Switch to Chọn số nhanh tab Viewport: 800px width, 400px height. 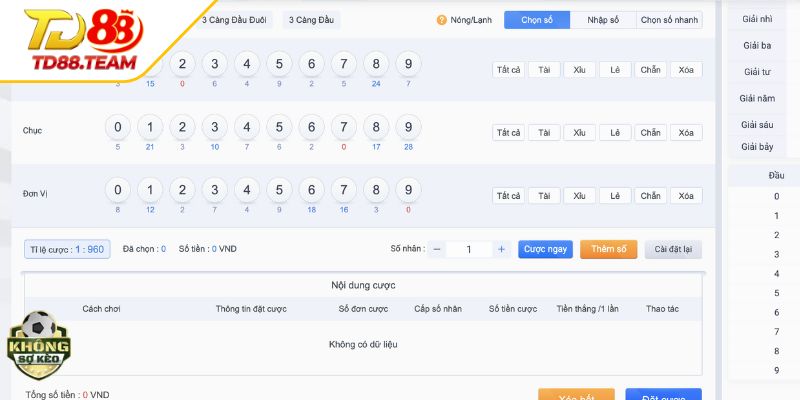(669, 20)
